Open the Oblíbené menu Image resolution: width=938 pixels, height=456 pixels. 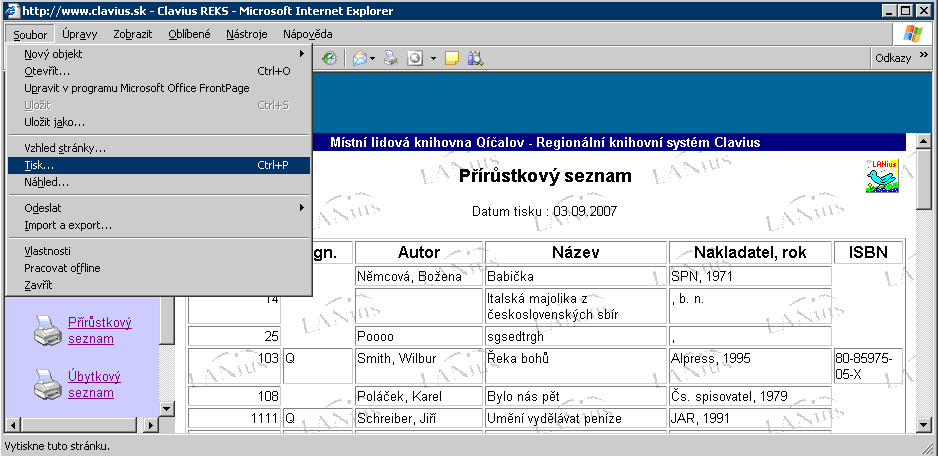coord(189,34)
